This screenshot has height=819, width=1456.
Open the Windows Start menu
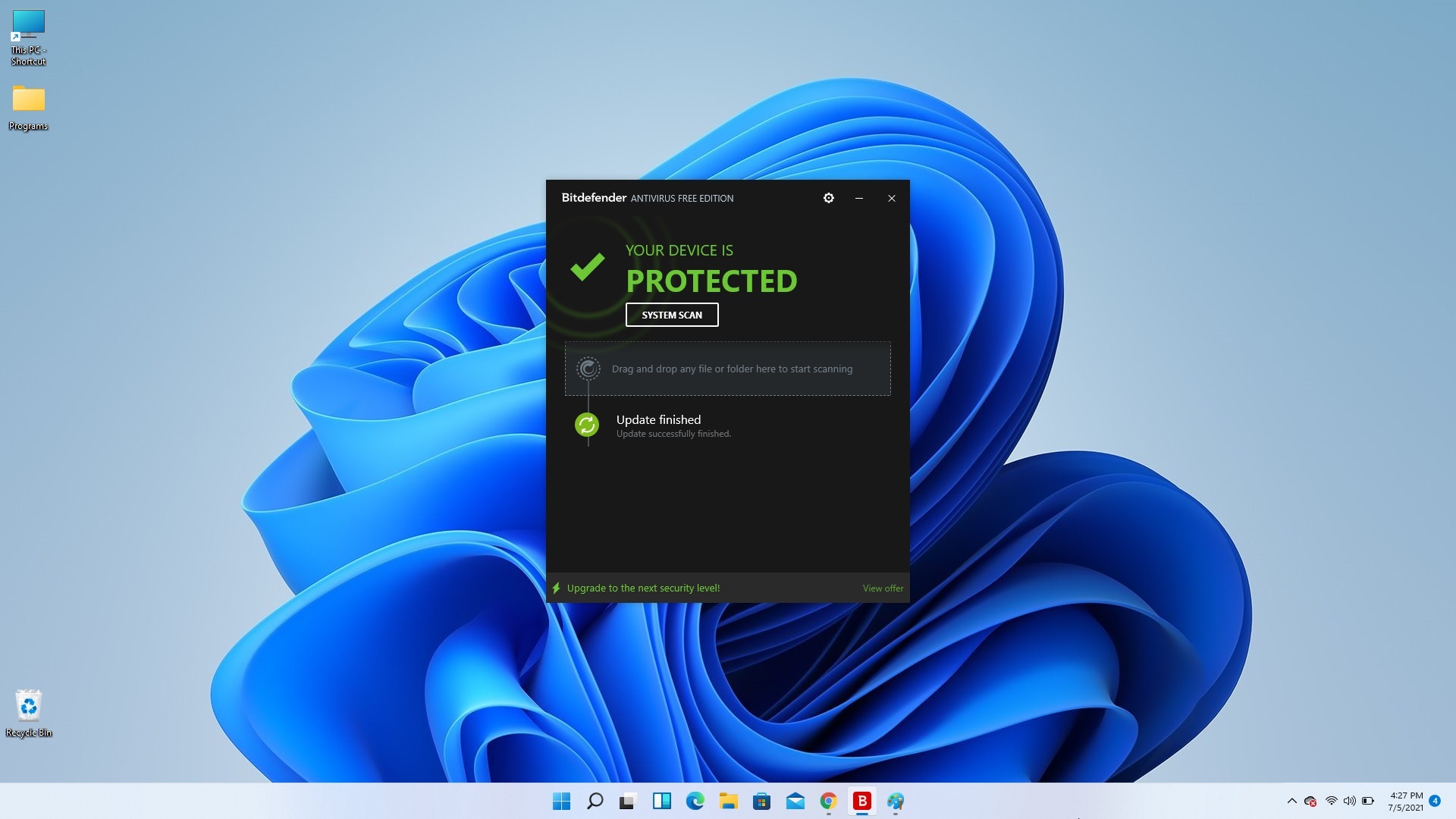[x=561, y=801]
